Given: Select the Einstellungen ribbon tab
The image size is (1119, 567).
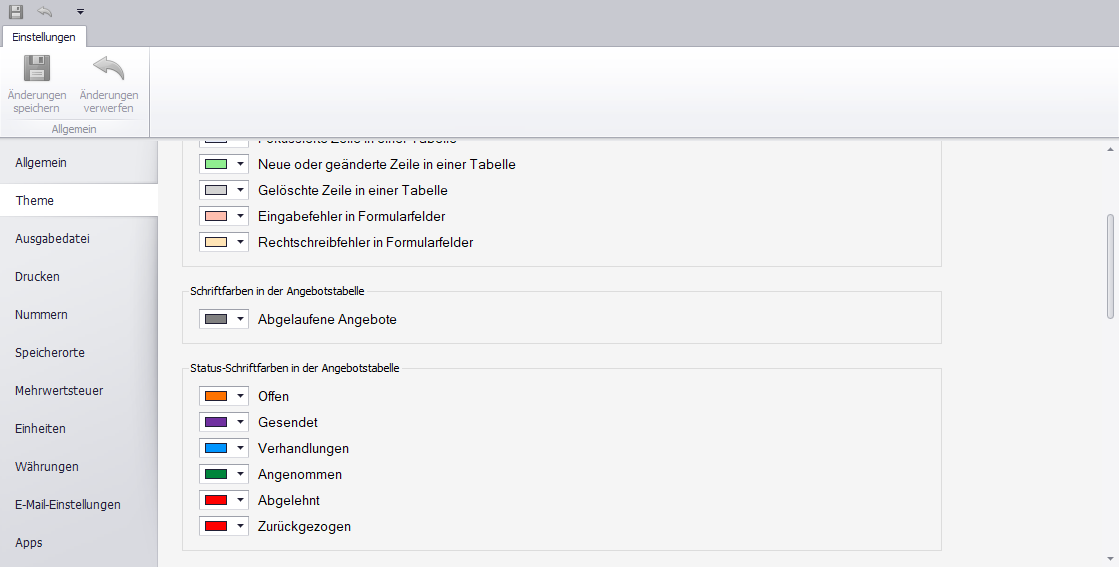Looking at the screenshot, I should coord(44,36).
